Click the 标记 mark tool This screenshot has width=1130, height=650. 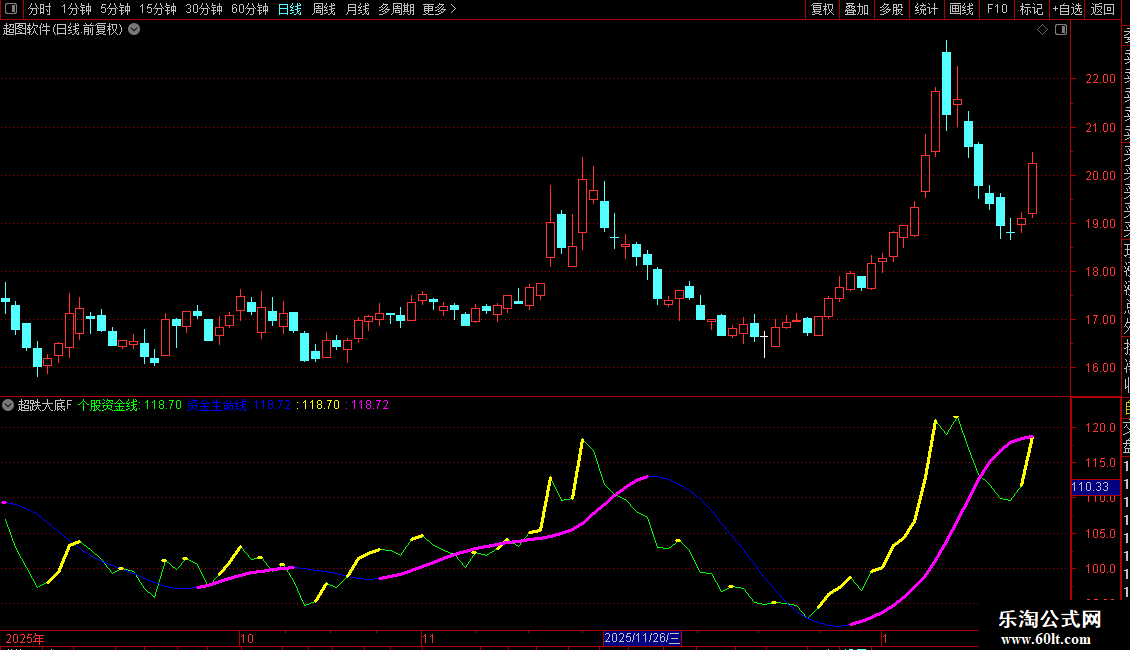coord(1031,9)
